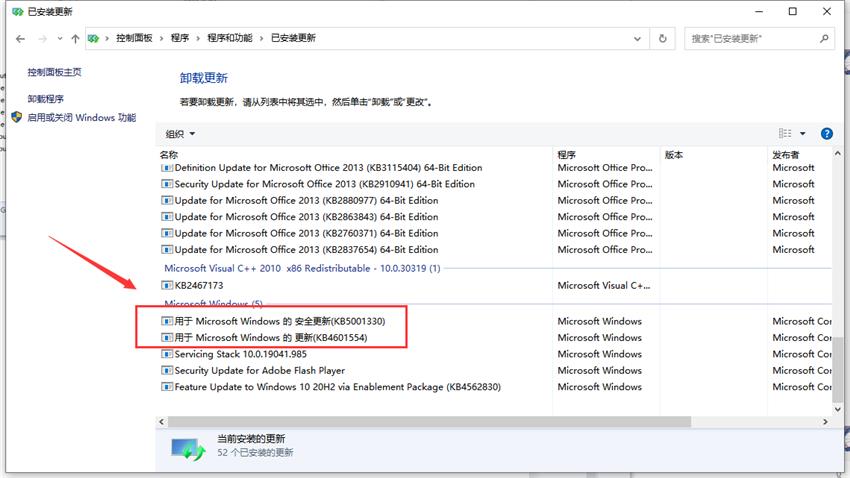
Task: Click icon beside KB4601554 update
Action: click(167, 338)
